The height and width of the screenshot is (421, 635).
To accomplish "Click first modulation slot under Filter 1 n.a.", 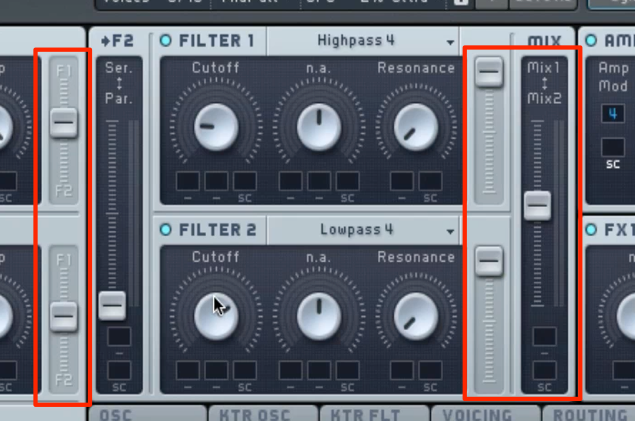I will (290, 181).
